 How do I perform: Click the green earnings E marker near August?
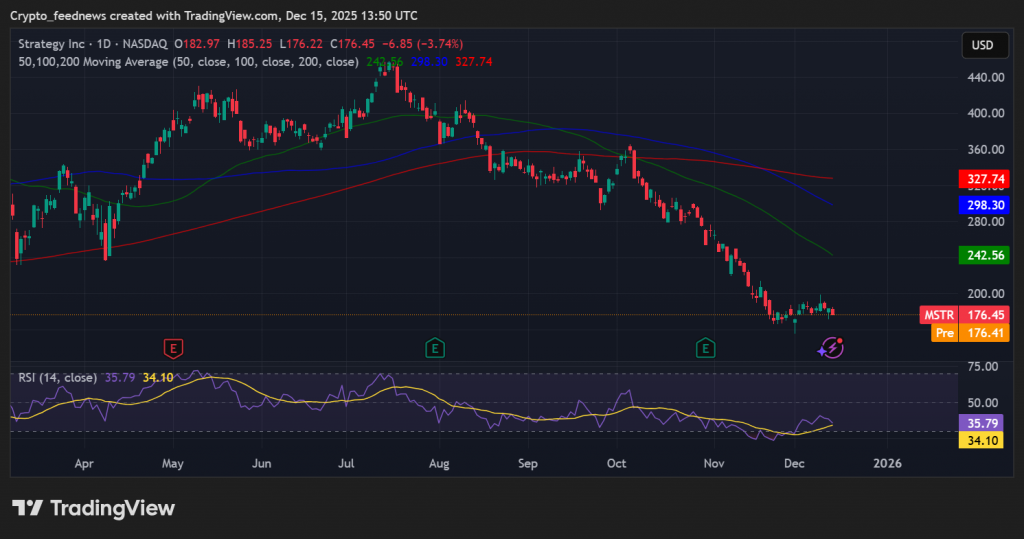[x=434, y=348]
